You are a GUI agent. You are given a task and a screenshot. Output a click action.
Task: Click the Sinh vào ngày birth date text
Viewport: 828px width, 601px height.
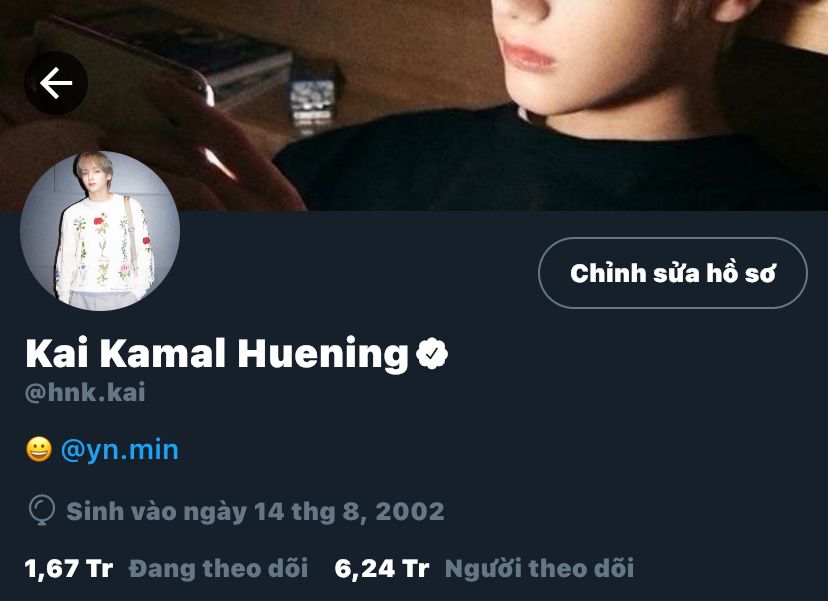pos(255,512)
